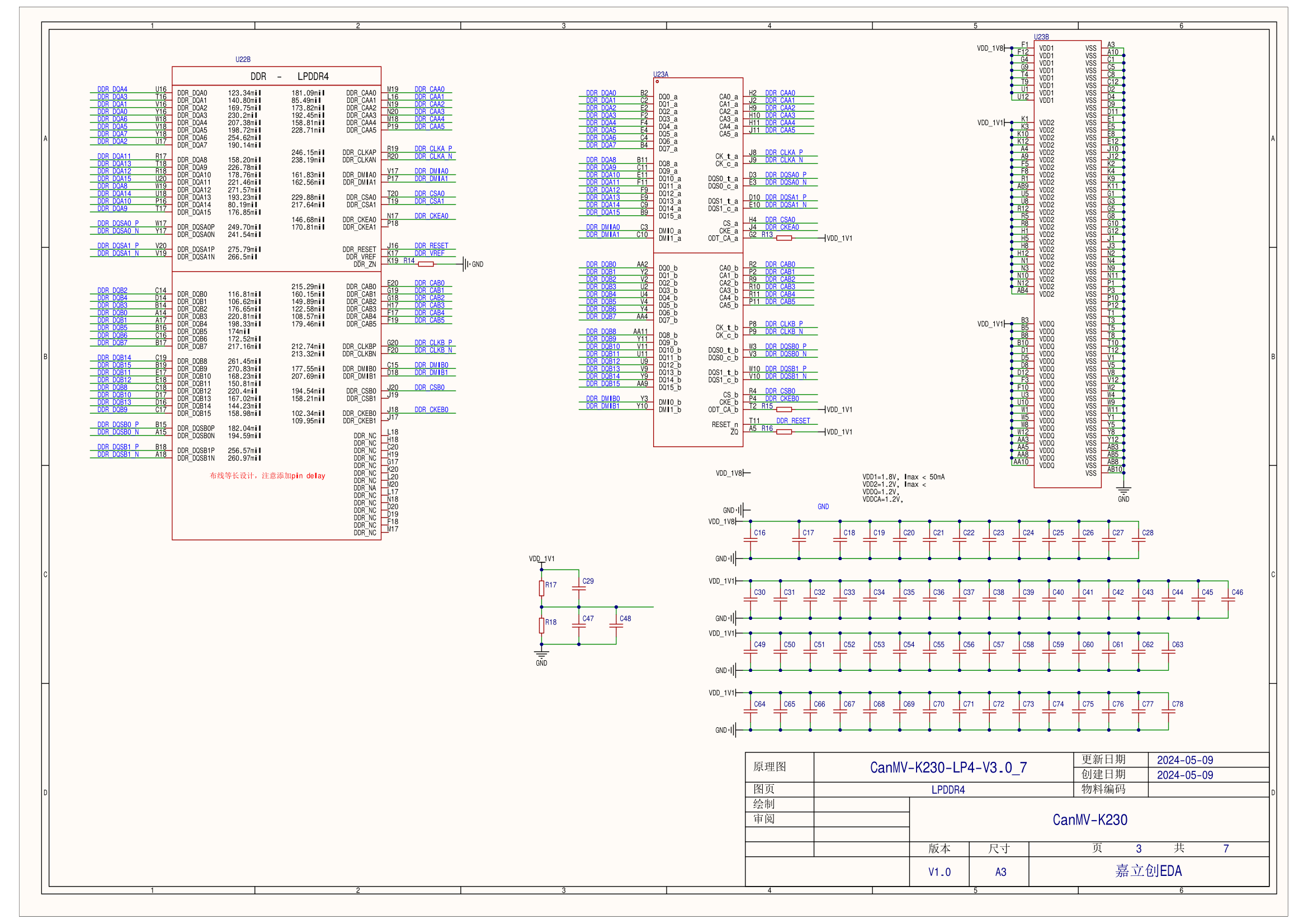Select the U23B designator label
The width and height of the screenshot is (1308, 924).
coord(1041,36)
